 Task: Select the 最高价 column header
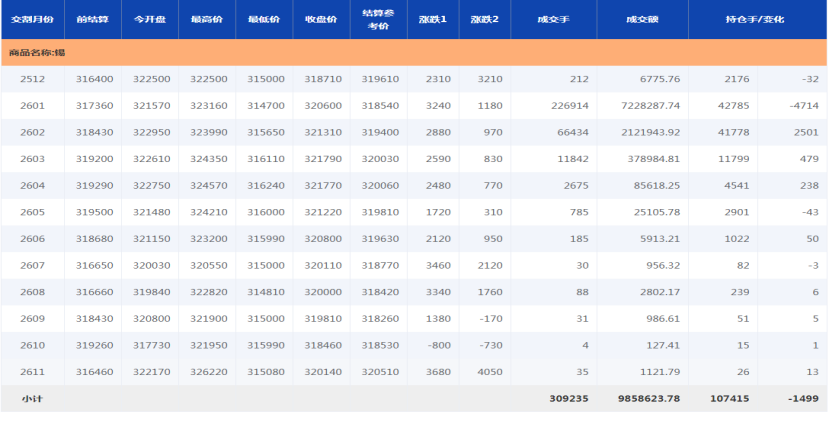click(207, 19)
